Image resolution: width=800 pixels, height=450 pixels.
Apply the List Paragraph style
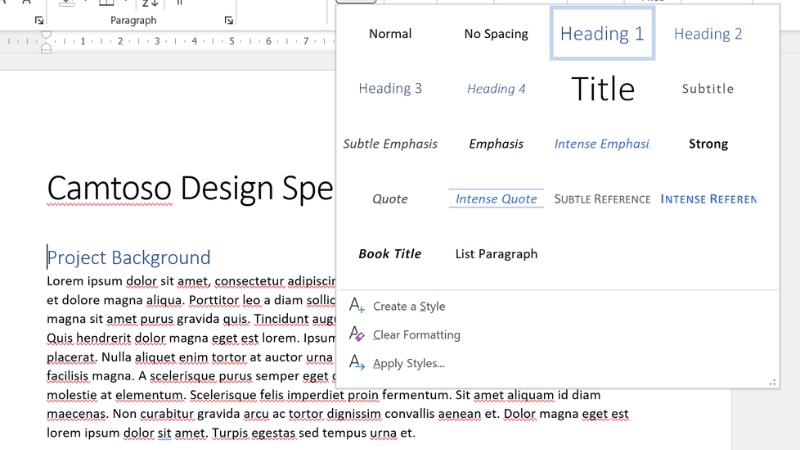coord(496,254)
